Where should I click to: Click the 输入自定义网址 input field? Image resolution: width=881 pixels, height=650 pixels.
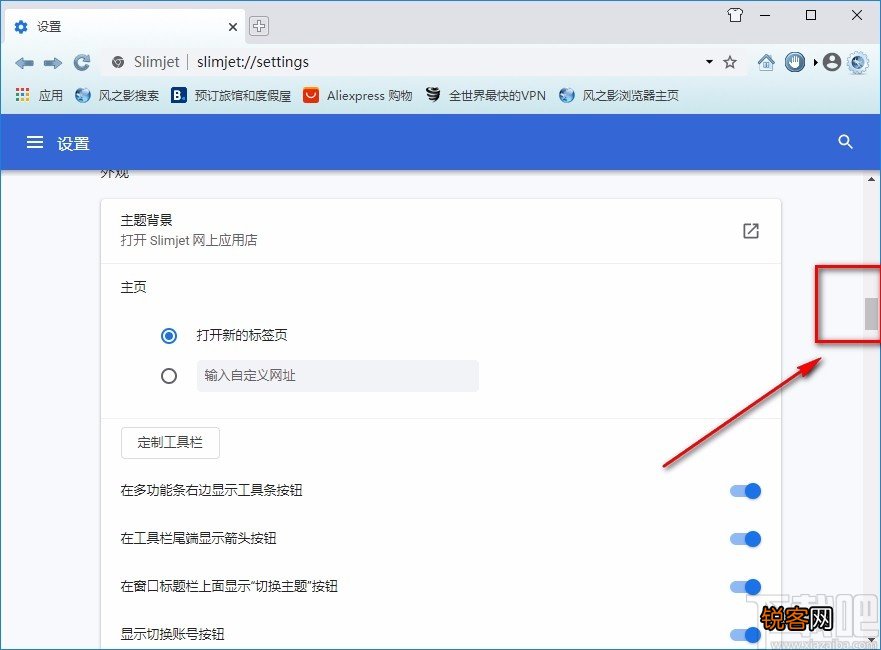pyautogui.click(x=338, y=376)
